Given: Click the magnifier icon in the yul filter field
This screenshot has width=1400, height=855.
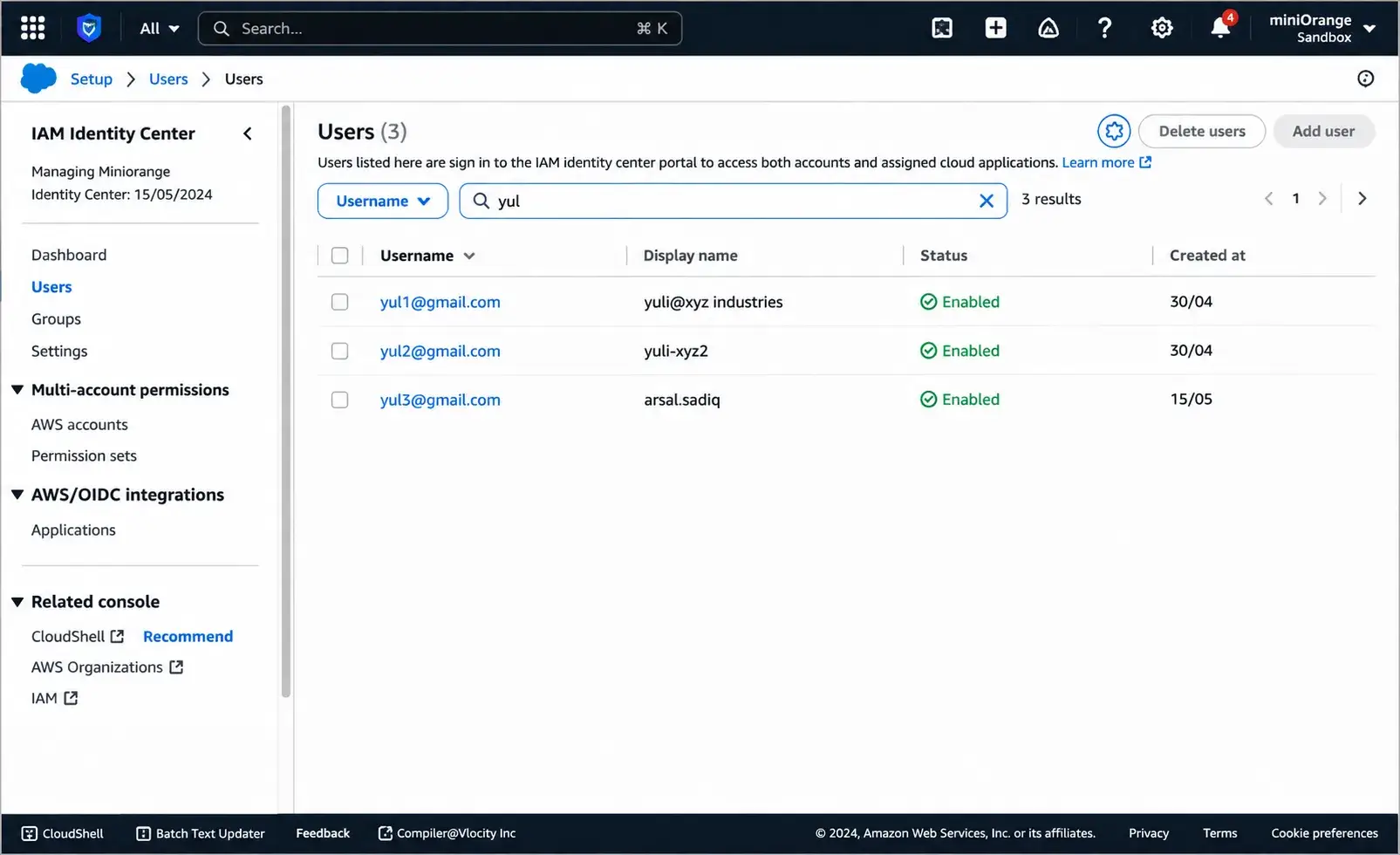Looking at the screenshot, I should coord(481,201).
